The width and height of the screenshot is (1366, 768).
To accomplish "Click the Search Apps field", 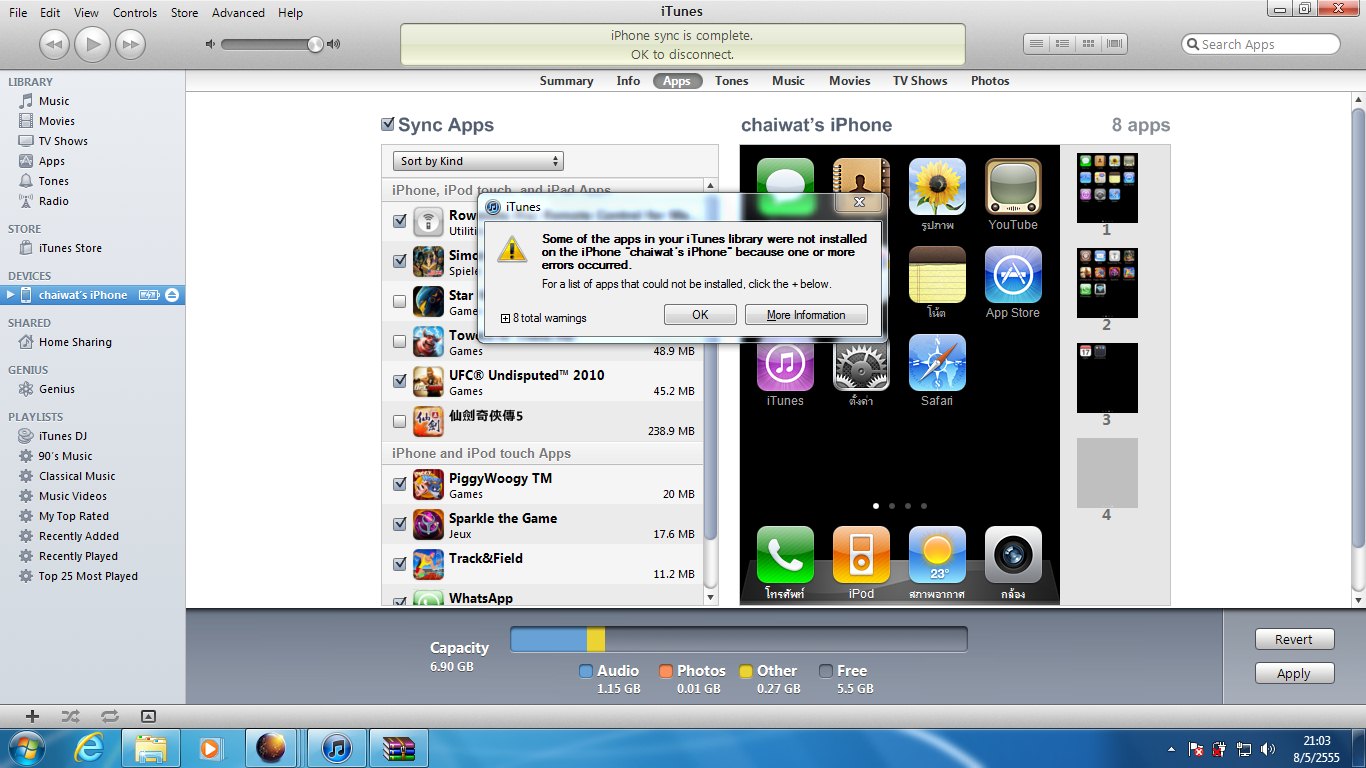I will coord(1261,44).
